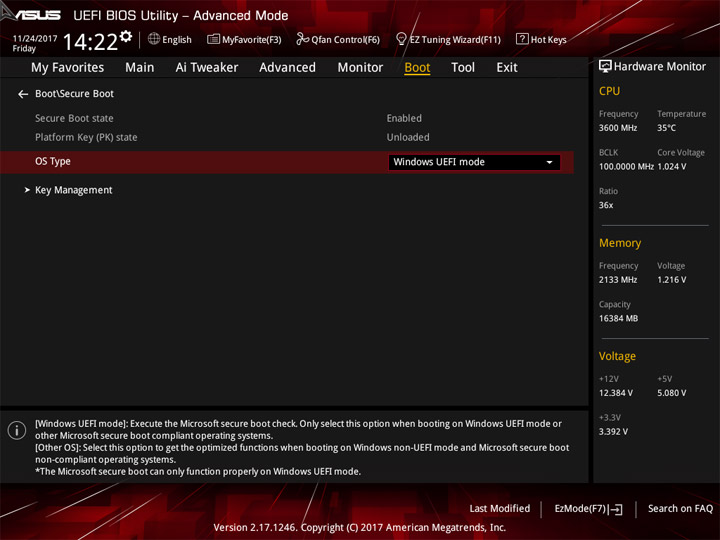This screenshot has height=540, width=720.
Task: Click the CPU section heading
Action: pyautogui.click(x=609, y=91)
